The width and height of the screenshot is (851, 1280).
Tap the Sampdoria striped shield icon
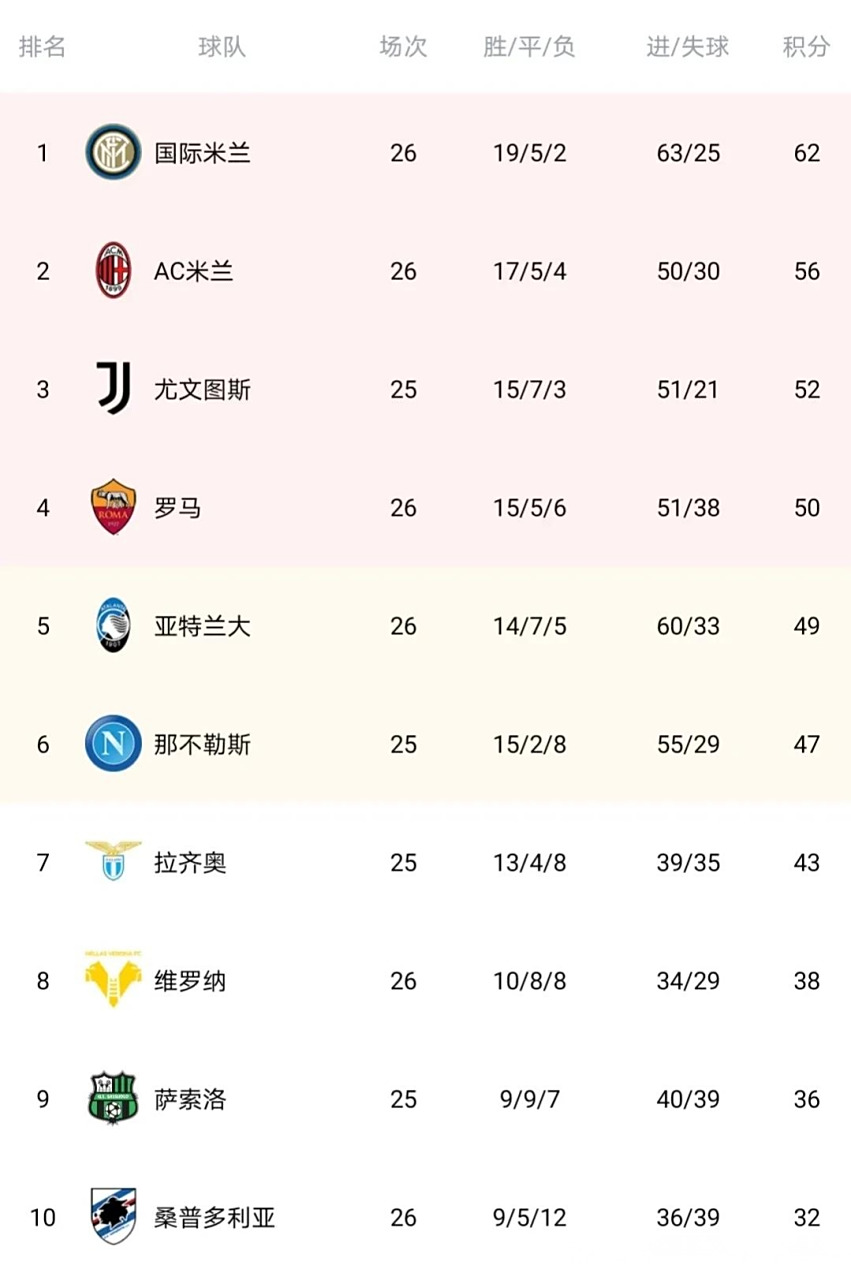[x=113, y=1217]
